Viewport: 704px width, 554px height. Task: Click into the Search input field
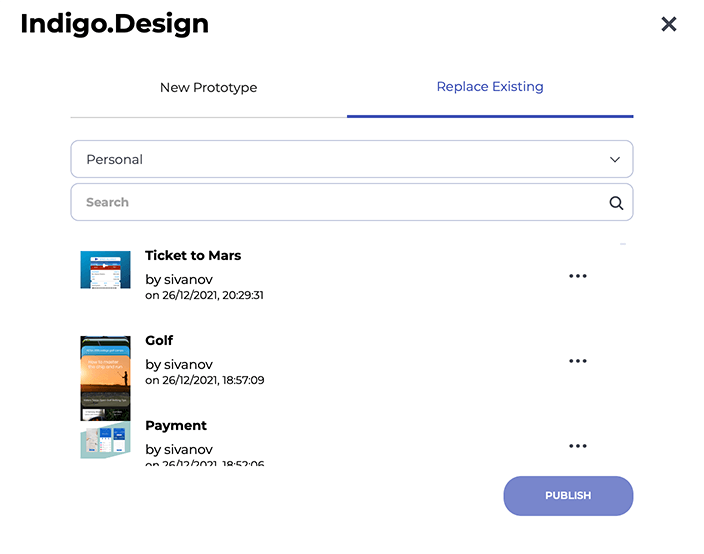coord(352,202)
